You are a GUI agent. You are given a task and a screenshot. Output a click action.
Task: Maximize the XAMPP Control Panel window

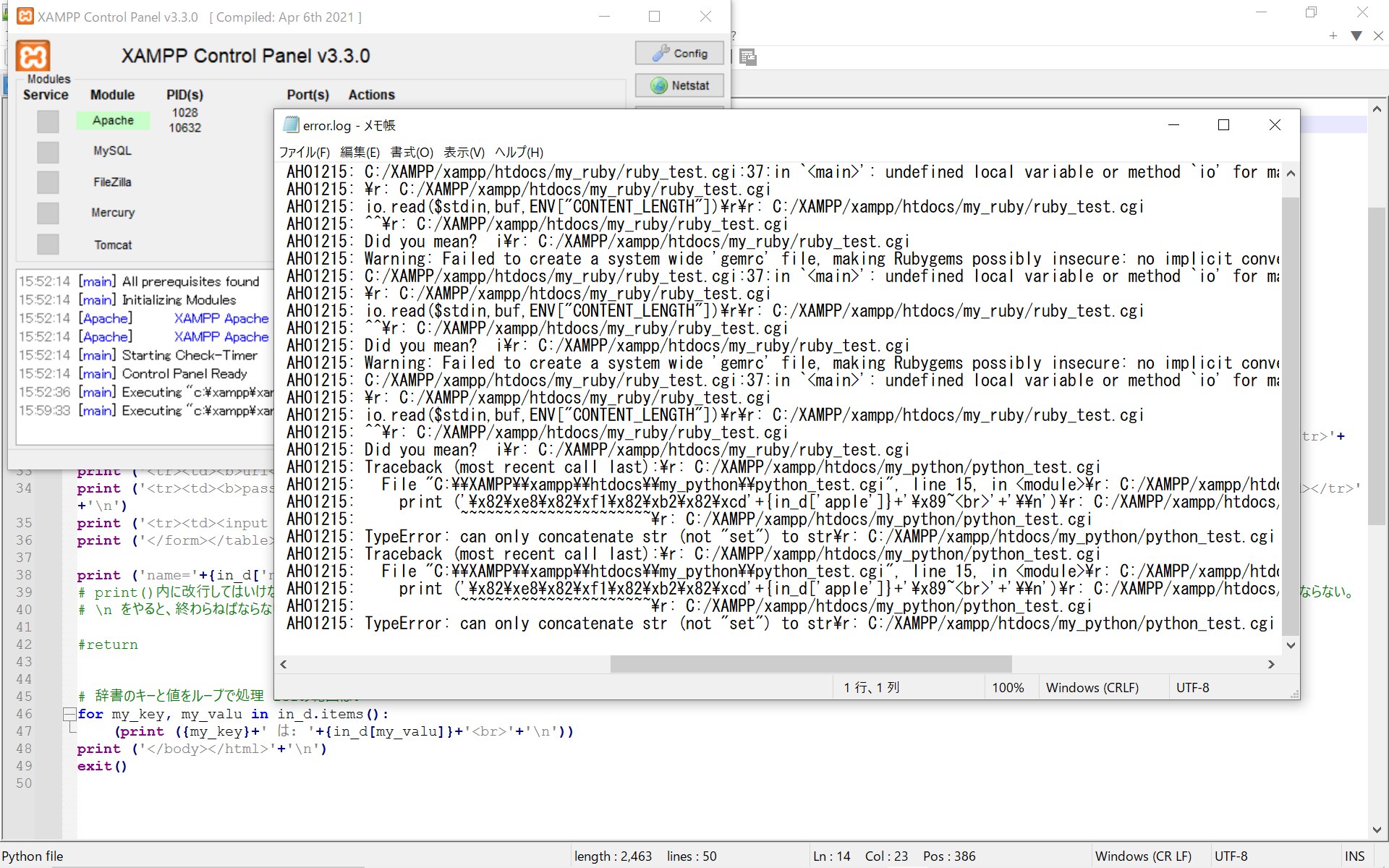coord(655,16)
